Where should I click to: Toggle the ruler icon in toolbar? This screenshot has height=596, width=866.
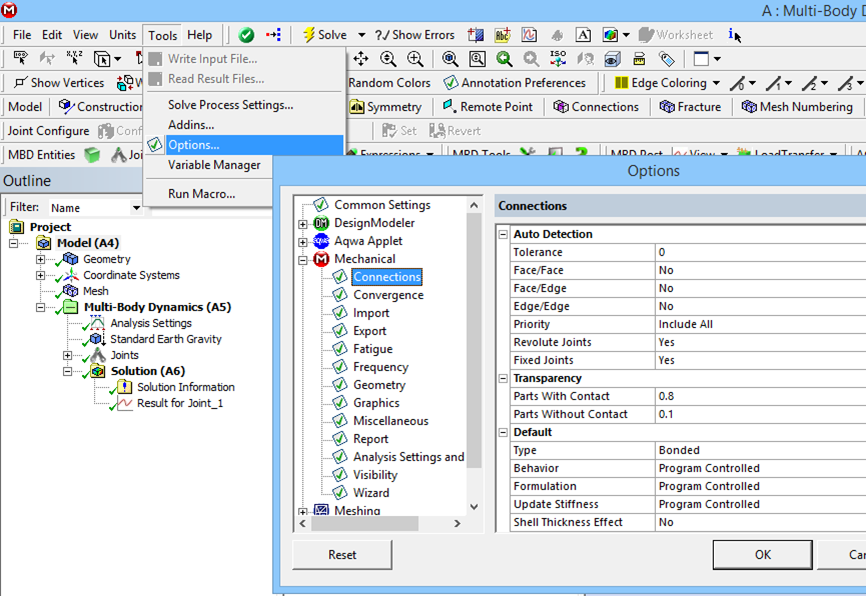[x=639, y=59]
